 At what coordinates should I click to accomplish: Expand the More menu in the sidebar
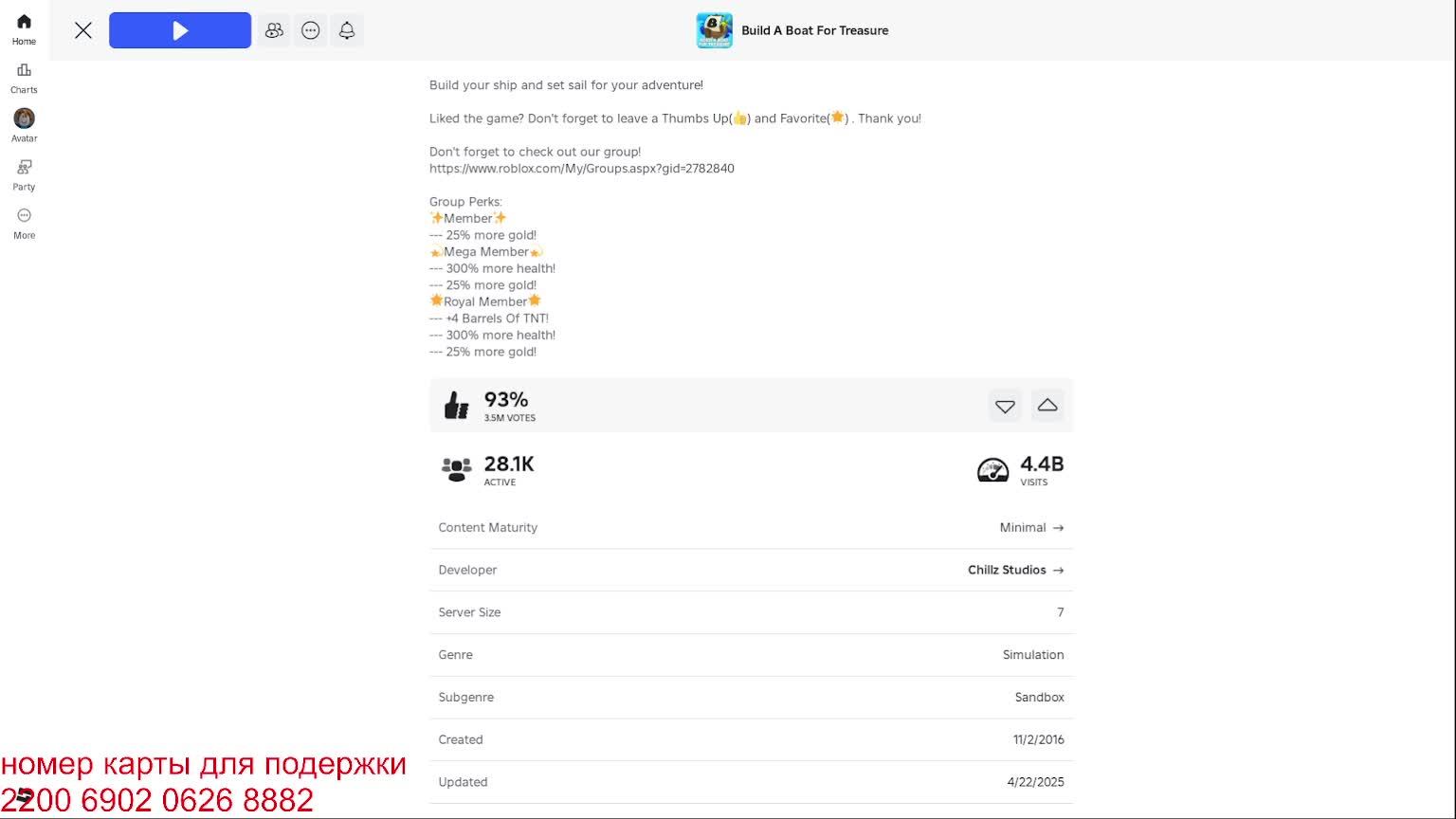(24, 224)
